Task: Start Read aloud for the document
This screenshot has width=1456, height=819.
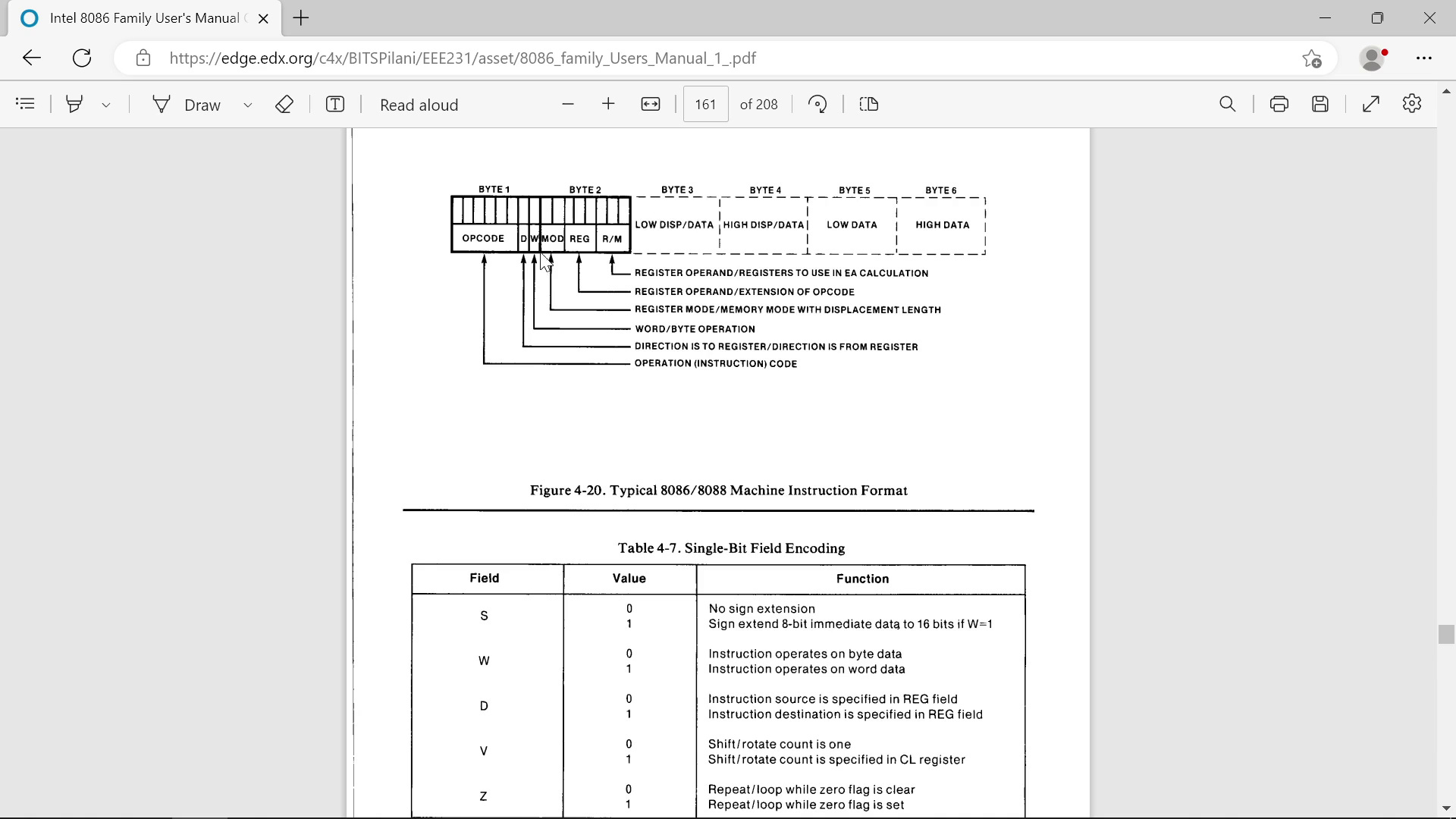Action: pos(419,104)
